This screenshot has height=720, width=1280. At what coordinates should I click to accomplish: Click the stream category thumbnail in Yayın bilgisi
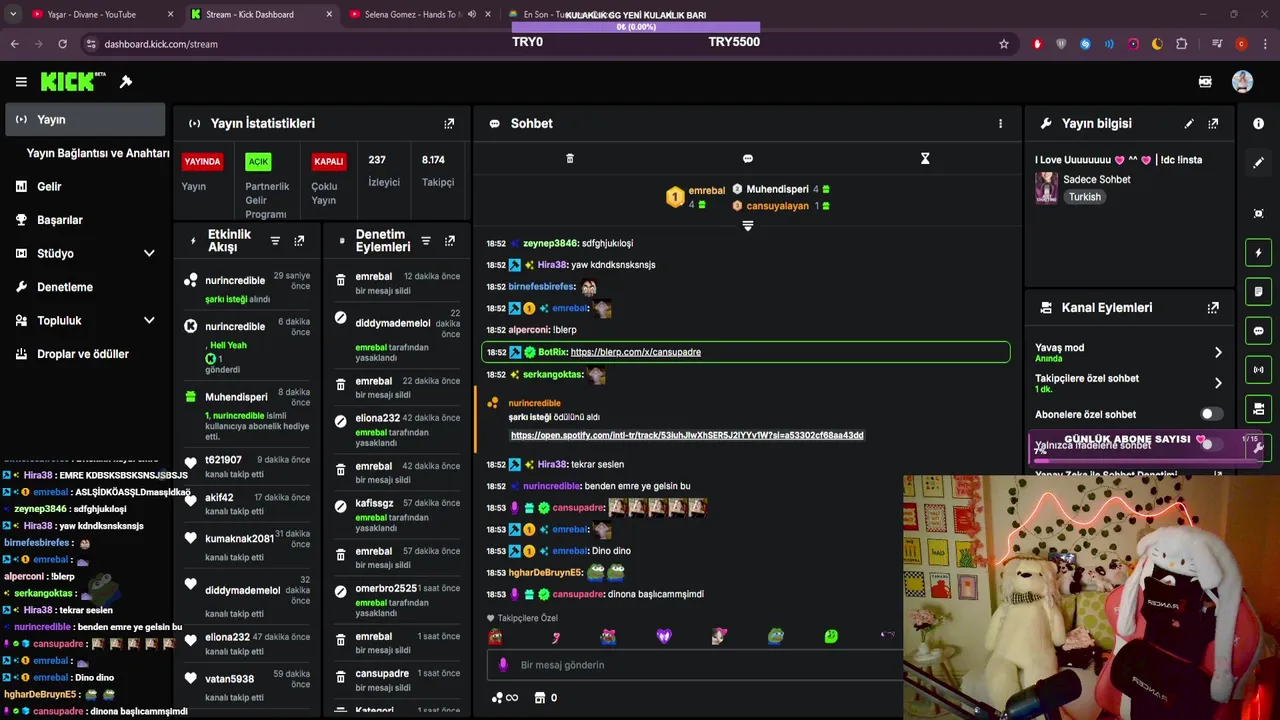1046,188
